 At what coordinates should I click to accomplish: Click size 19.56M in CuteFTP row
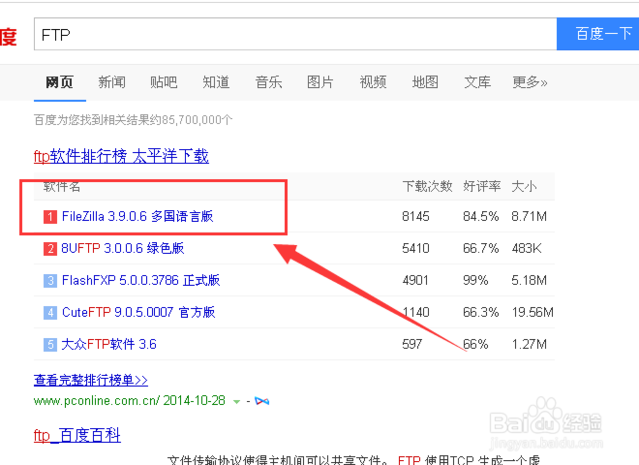point(533,312)
